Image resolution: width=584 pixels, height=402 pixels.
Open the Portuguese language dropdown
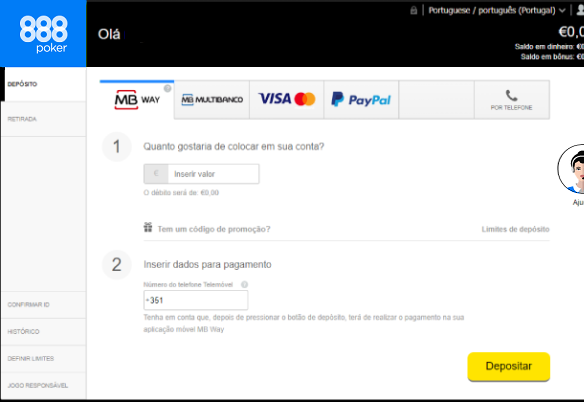[497, 10]
